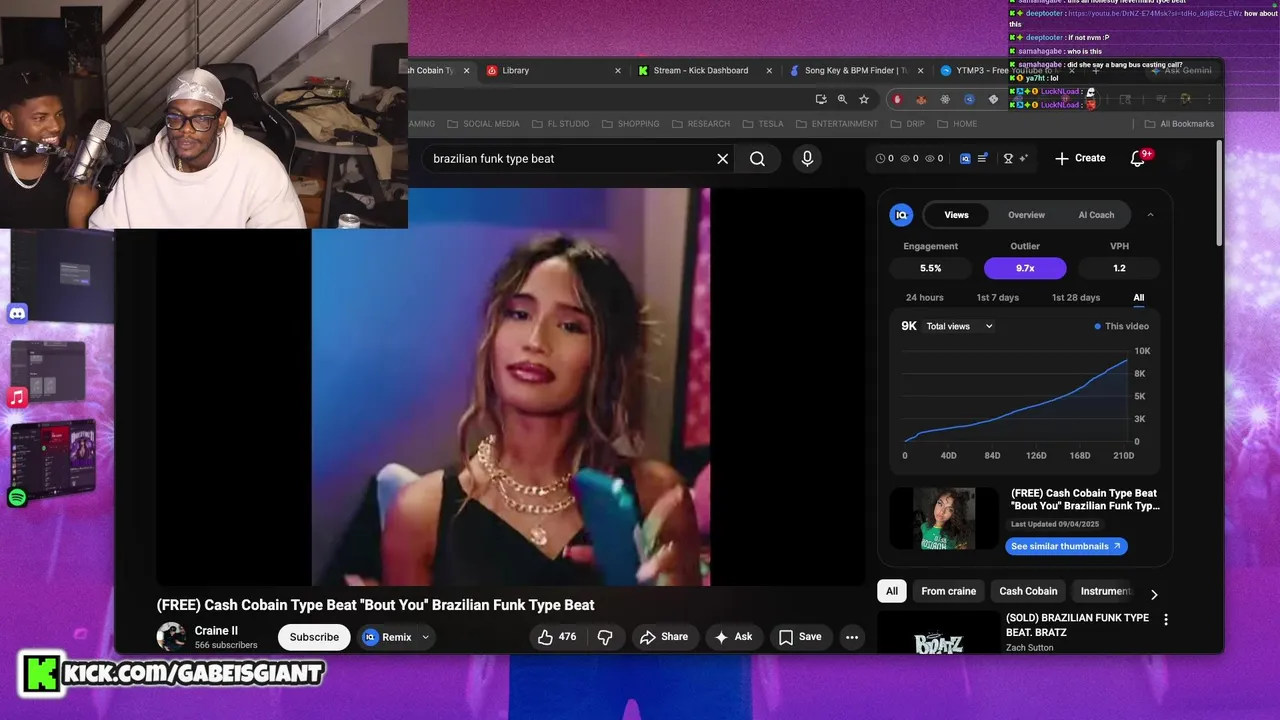Image resolution: width=1280 pixels, height=720 pixels.
Task: Filter related videos by From craine
Action: point(948,591)
